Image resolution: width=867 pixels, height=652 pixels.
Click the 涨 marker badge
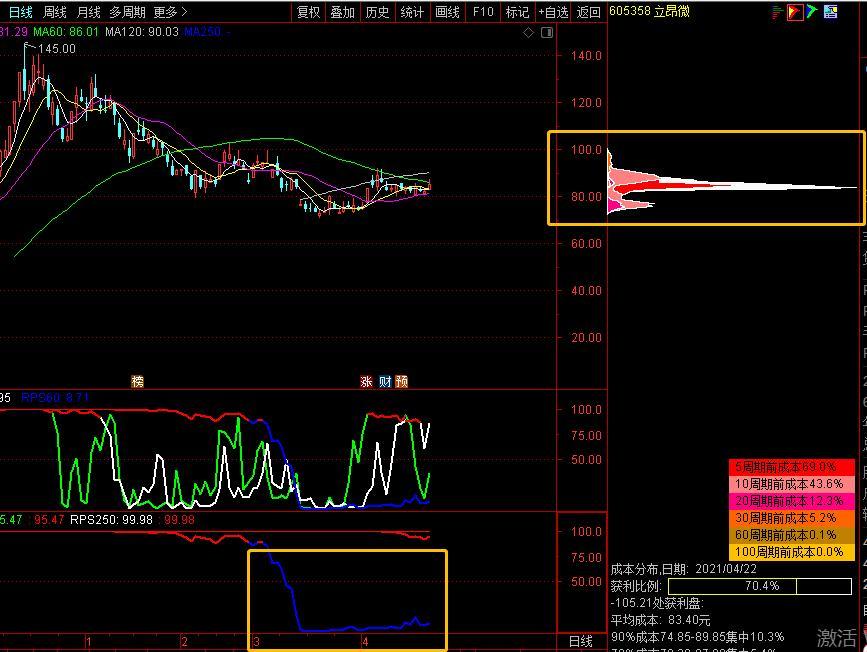tap(366, 381)
